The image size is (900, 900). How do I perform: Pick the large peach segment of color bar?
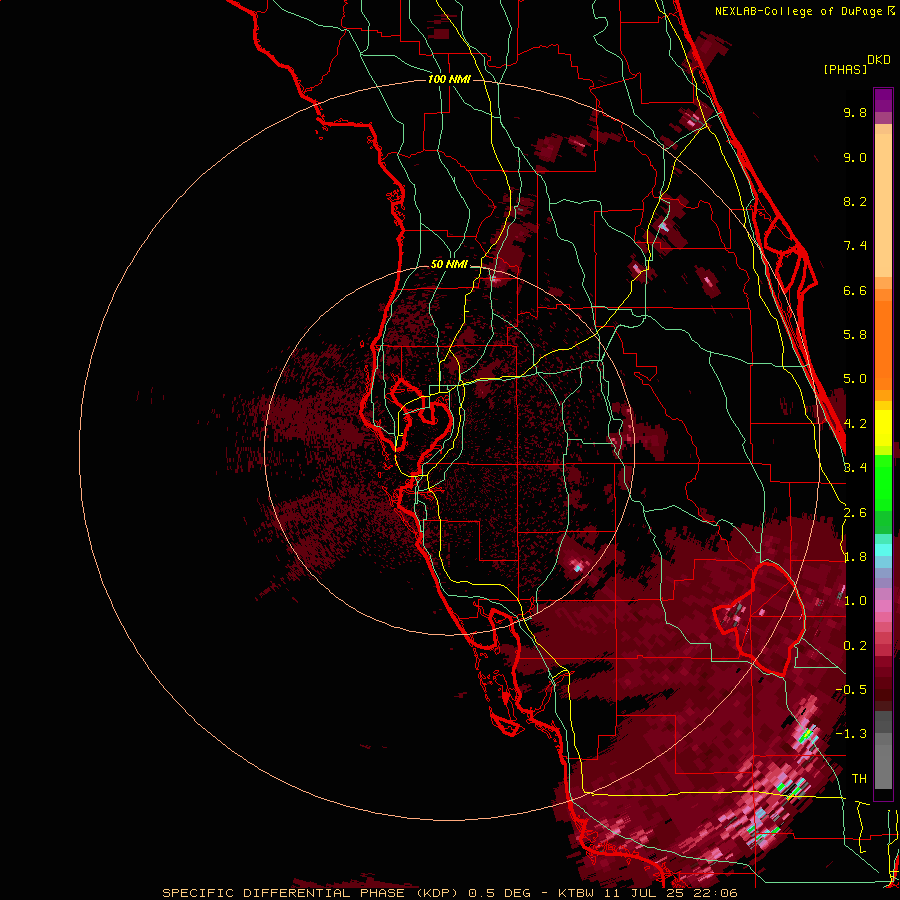(883, 206)
